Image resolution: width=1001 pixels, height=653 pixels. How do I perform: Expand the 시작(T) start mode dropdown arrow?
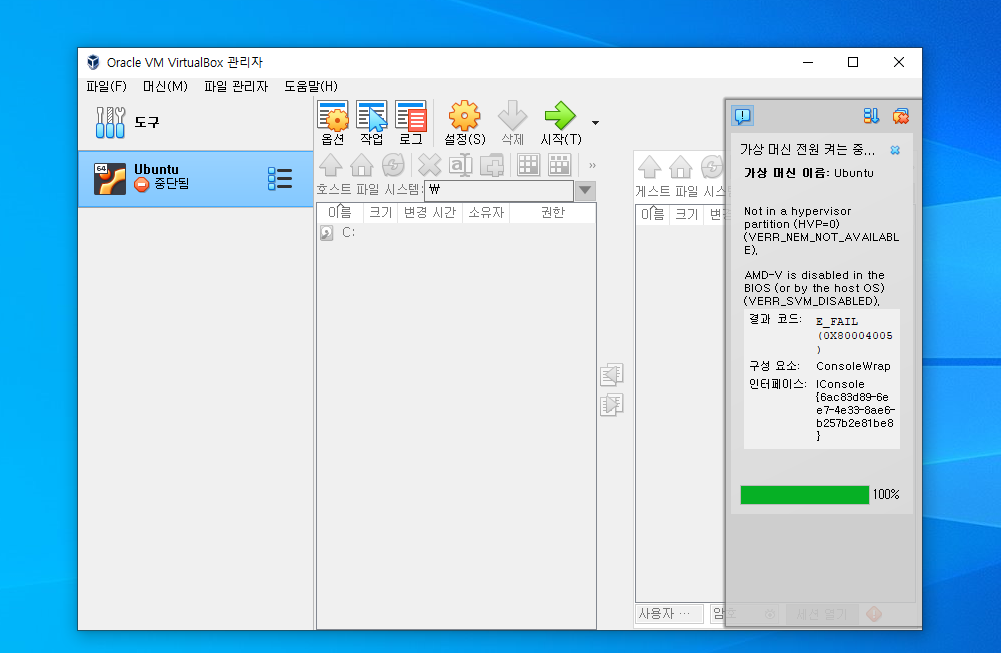(x=595, y=123)
